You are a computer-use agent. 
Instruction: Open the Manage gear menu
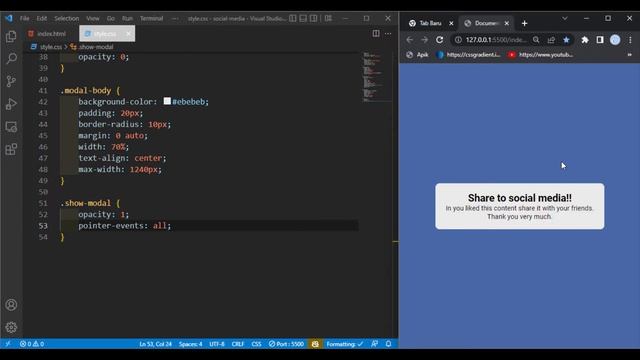[11, 327]
